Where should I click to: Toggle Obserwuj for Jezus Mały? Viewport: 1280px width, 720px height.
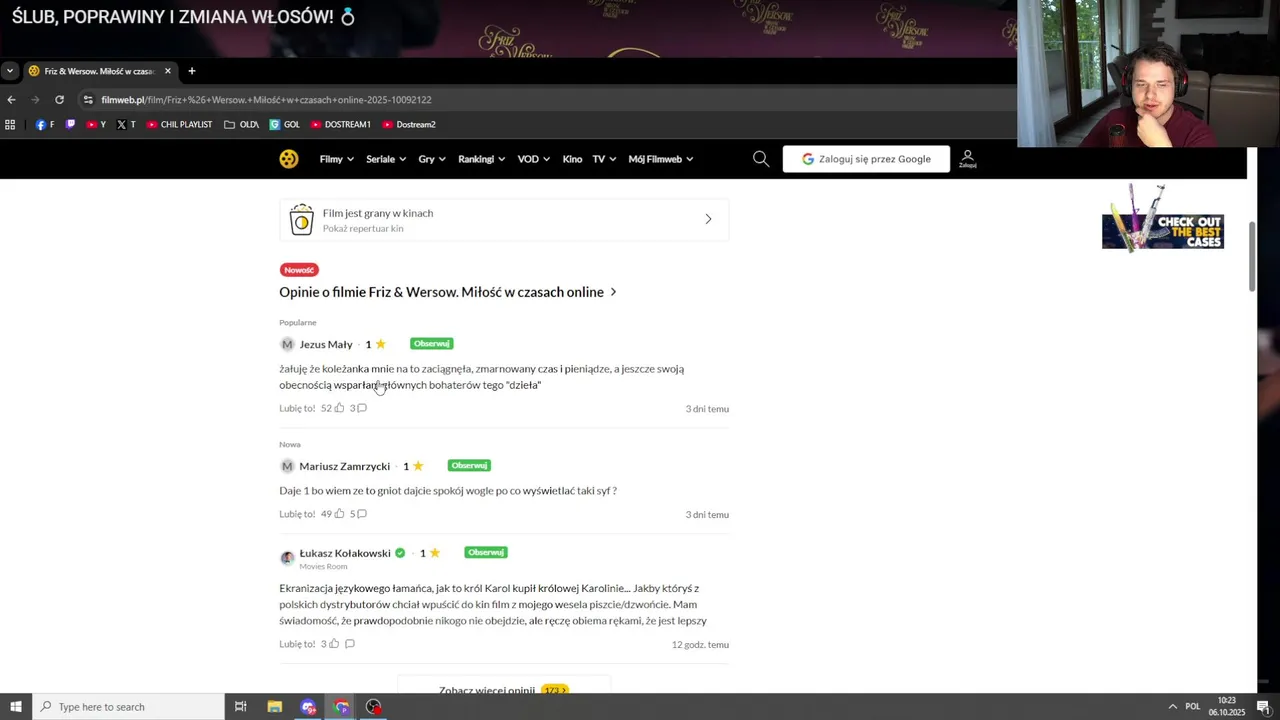click(x=432, y=344)
